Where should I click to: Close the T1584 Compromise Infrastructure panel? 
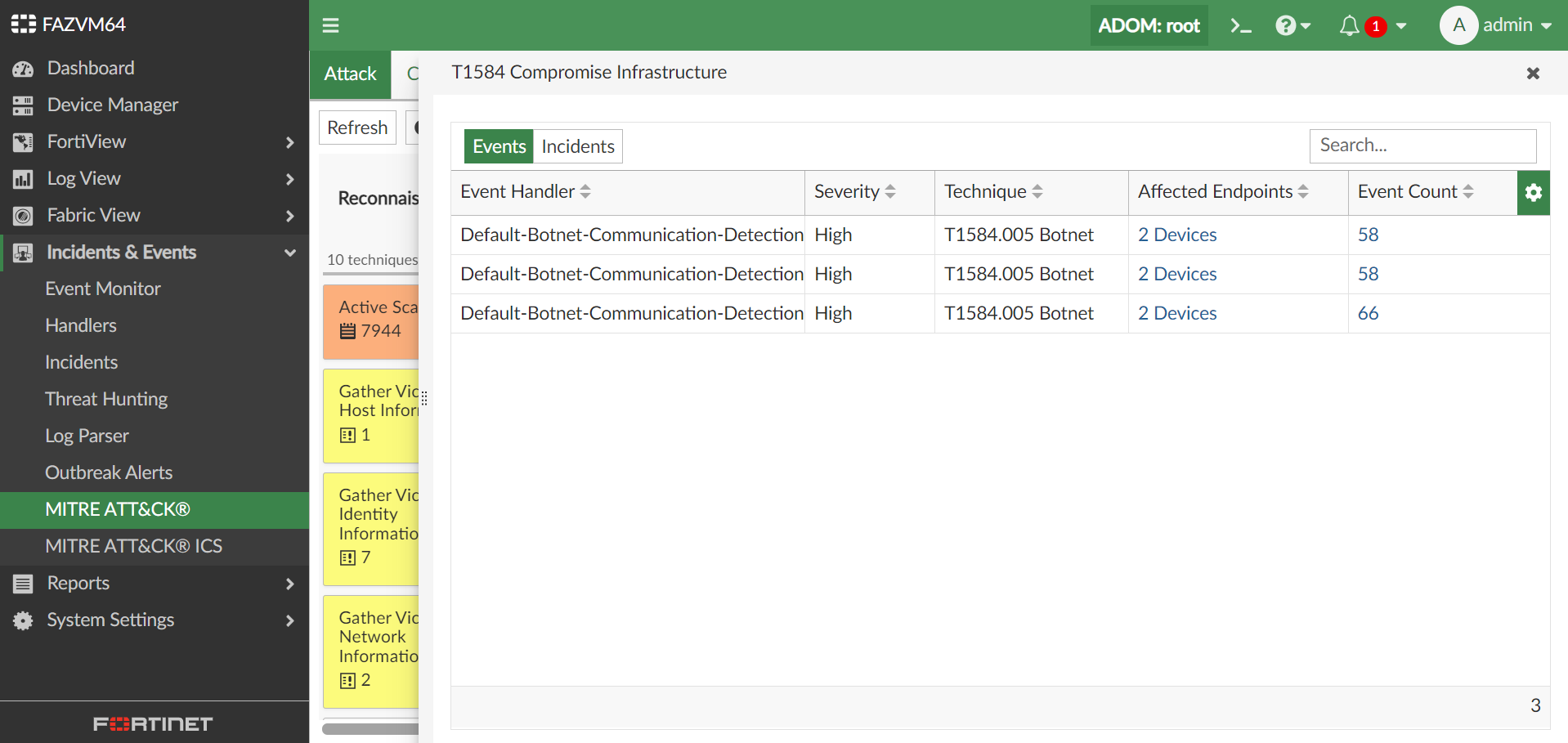(1533, 74)
